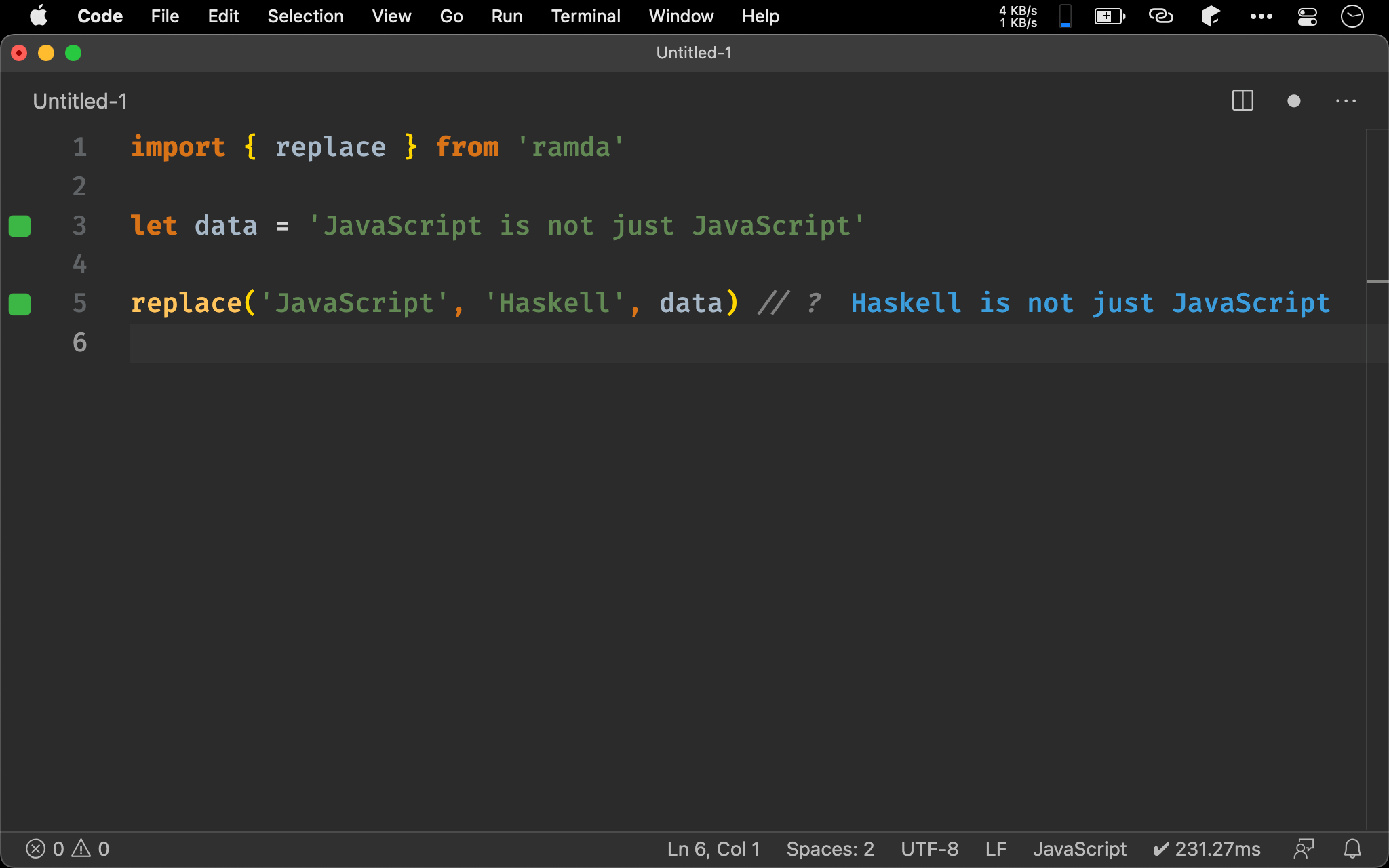
Task: Change language mode 'JavaScript'
Action: tap(1079, 849)
